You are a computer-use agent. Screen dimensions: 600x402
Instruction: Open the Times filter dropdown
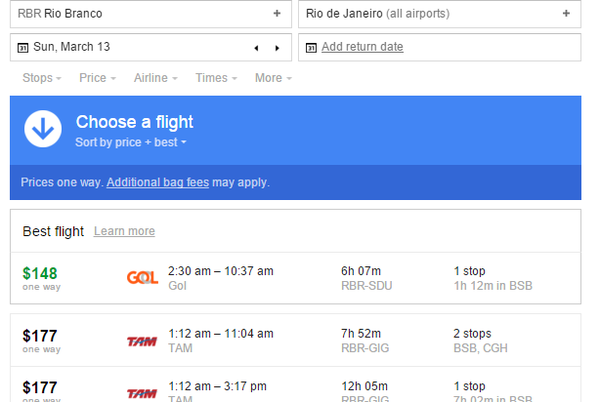pyautogui.click(x=215, y=78)
